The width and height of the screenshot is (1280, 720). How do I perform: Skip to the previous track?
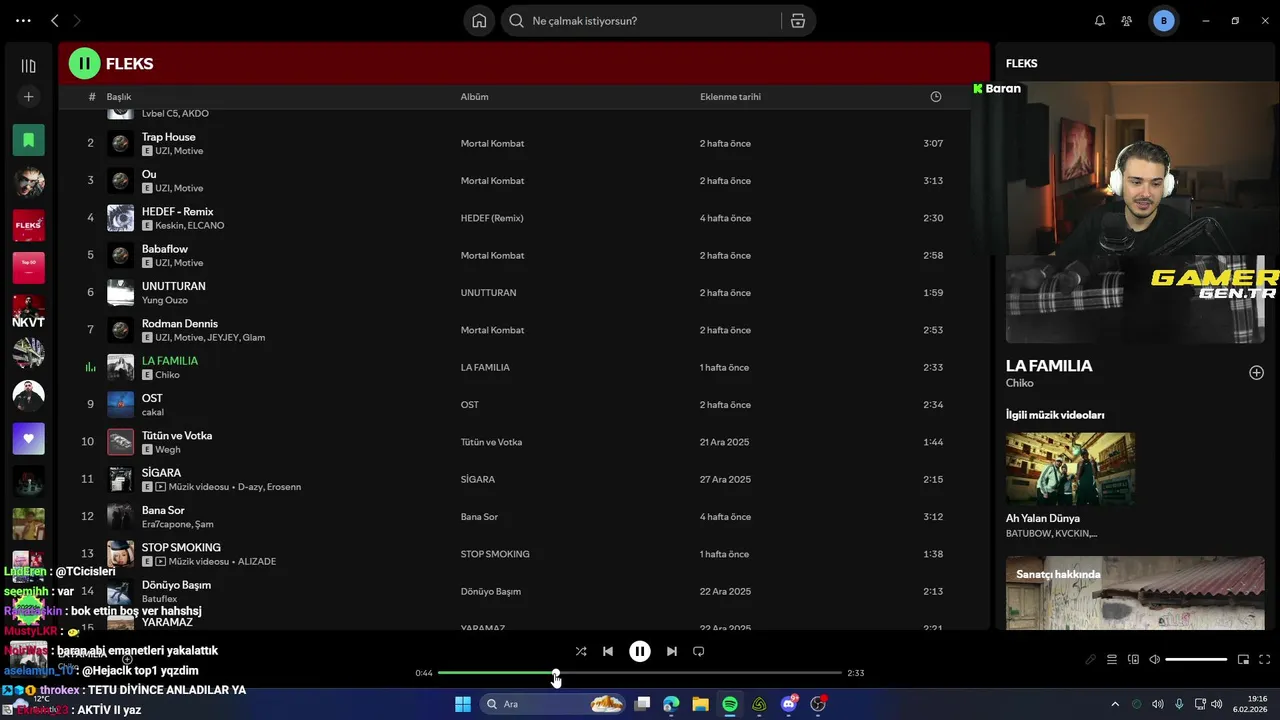coord(608,651)
